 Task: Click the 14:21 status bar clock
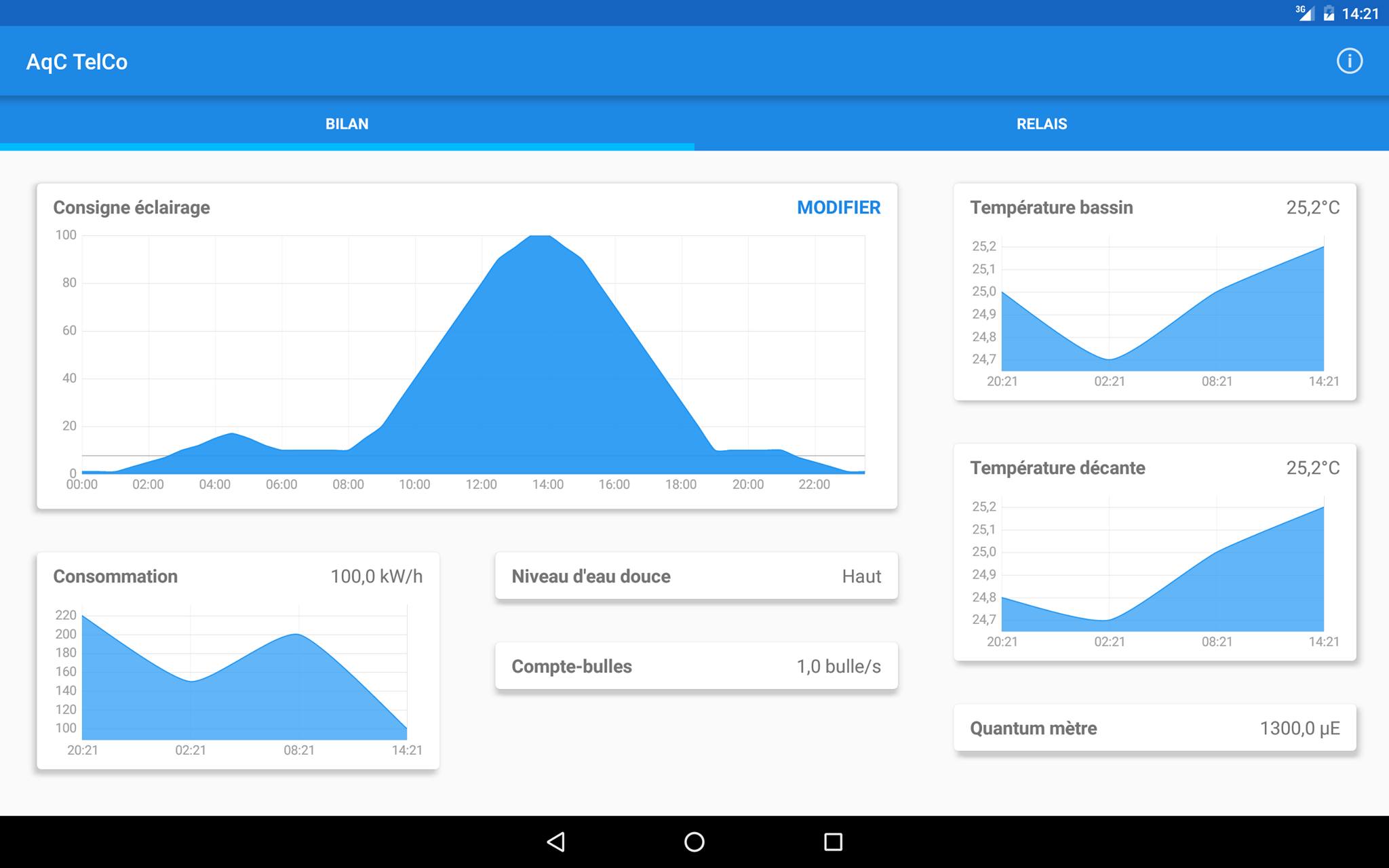pyautogui.click(x=1360, y=14)
